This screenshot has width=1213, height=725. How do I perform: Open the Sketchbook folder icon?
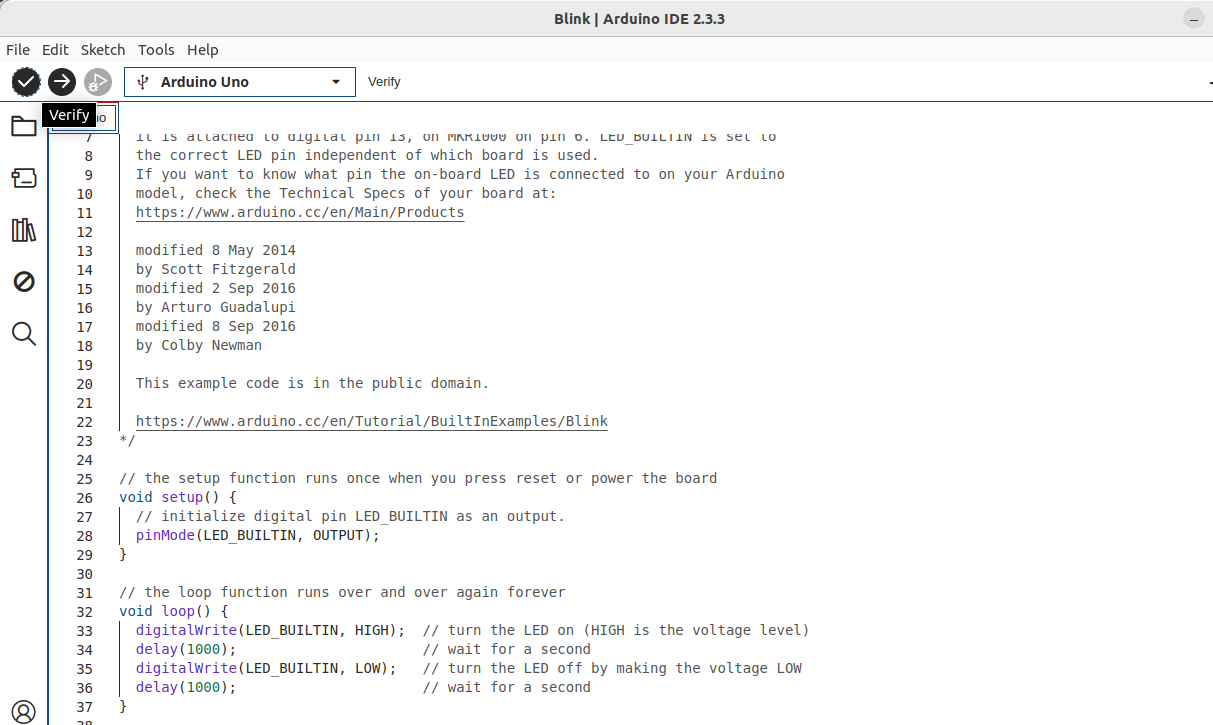pos(24,126)
